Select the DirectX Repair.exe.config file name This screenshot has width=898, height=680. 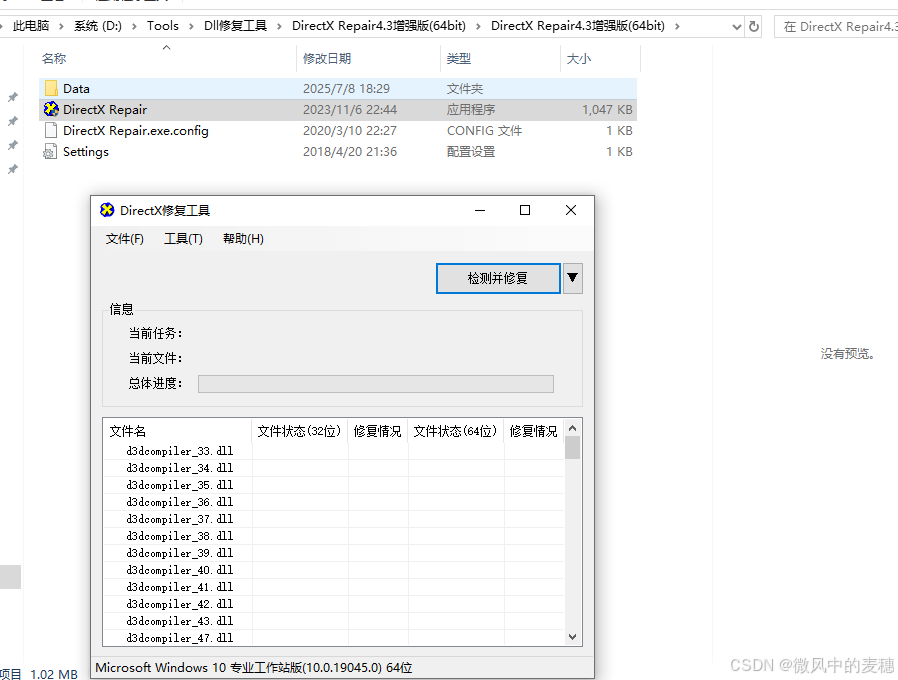tap(136, 131)
